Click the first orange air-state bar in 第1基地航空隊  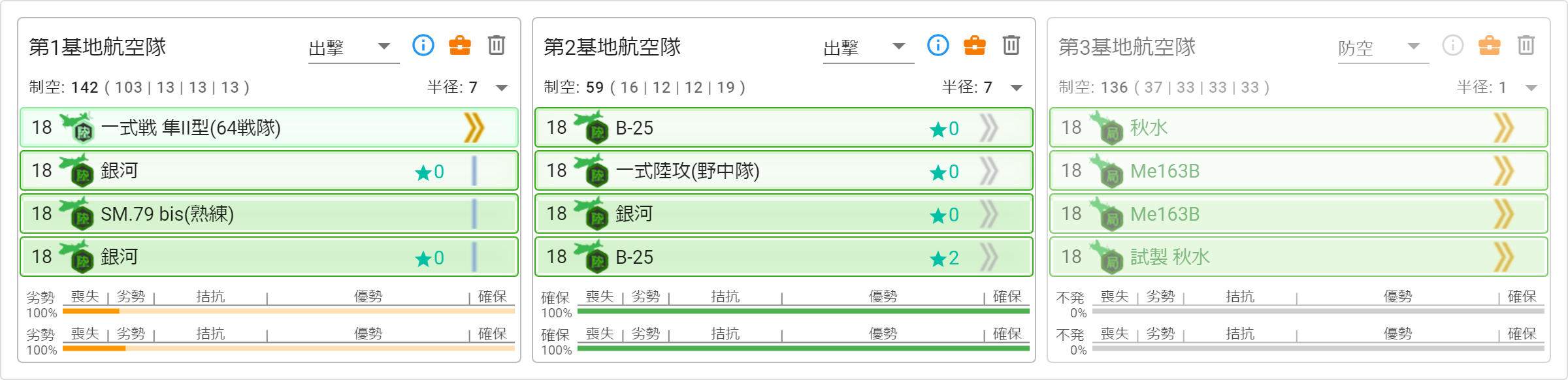pos(289,311)
